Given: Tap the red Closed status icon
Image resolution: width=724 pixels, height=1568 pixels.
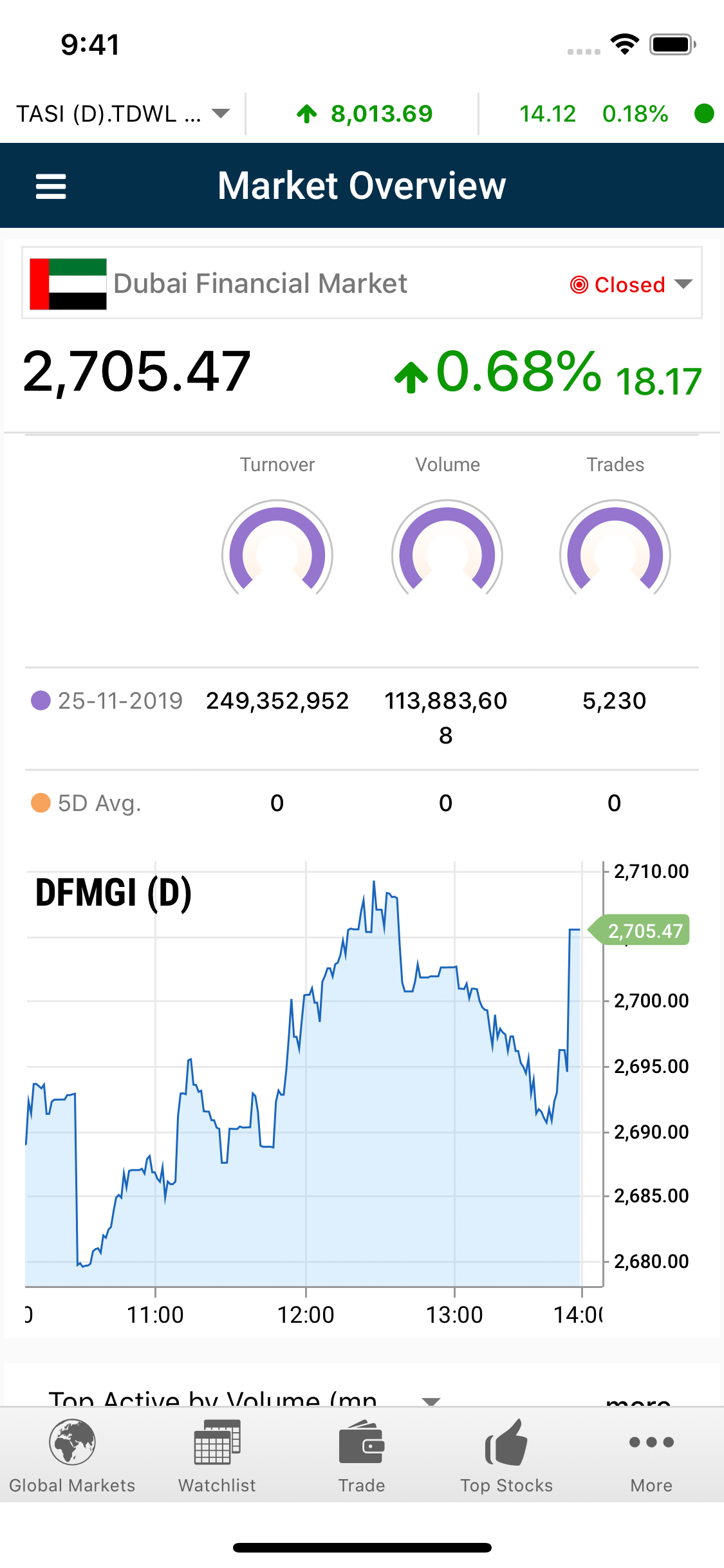Looking at the screenshot, I should [x=579, y=284].
